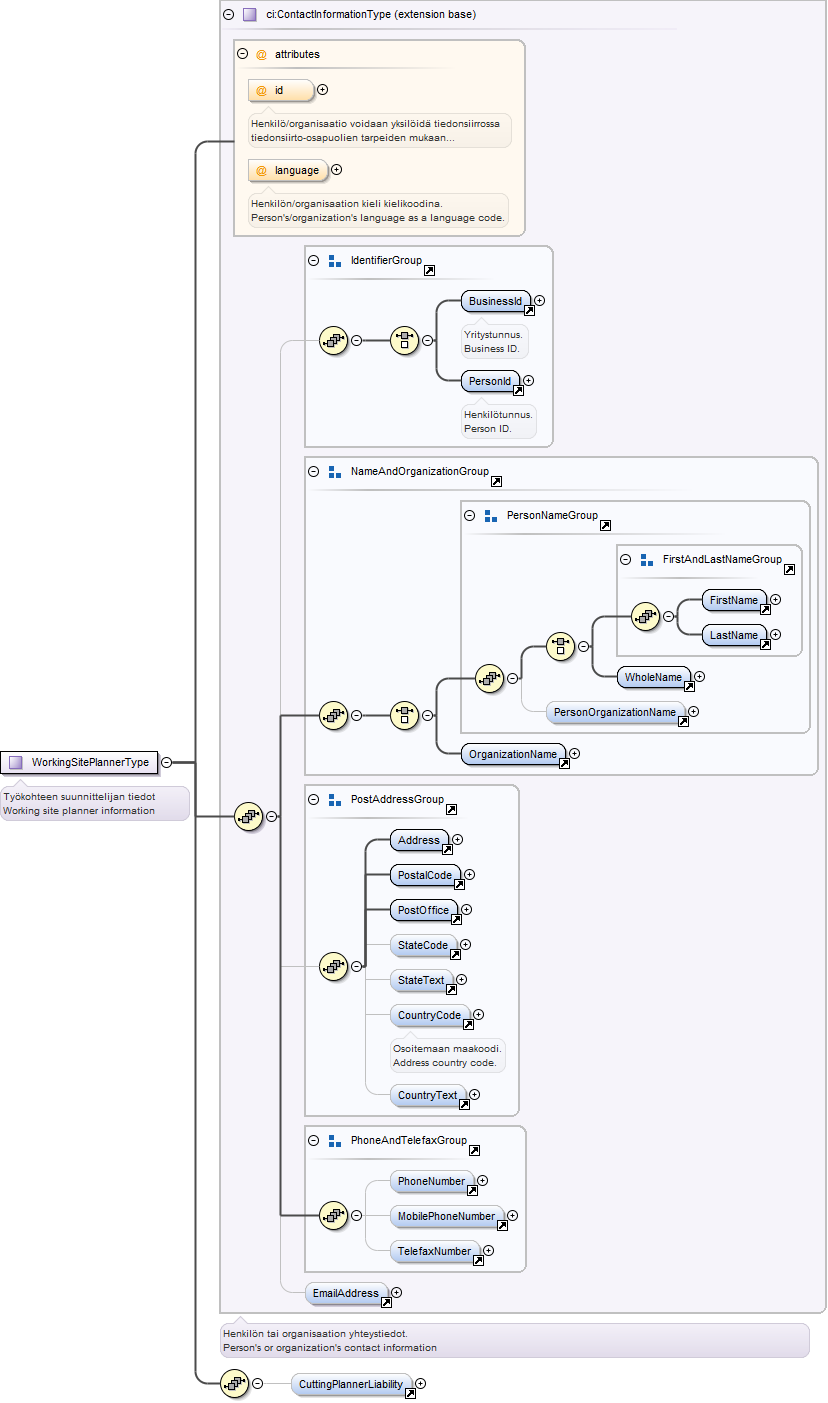The width and height of the screenshot is (828, 1403).
Task: Select the MobilePhoneNumber element
Action: coord(447,1217)
